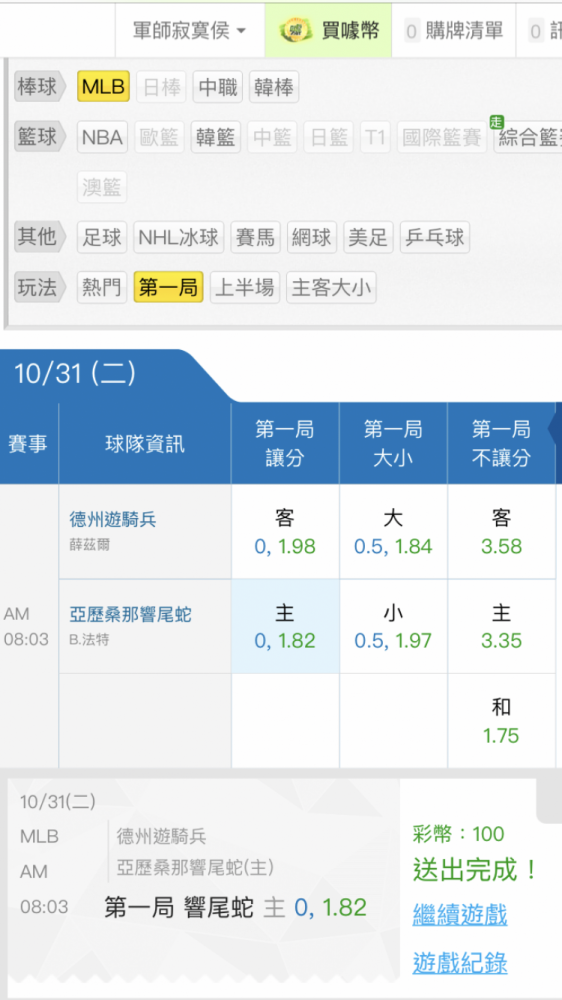
Task: Click the 棒球 category label
Action: 40,87
